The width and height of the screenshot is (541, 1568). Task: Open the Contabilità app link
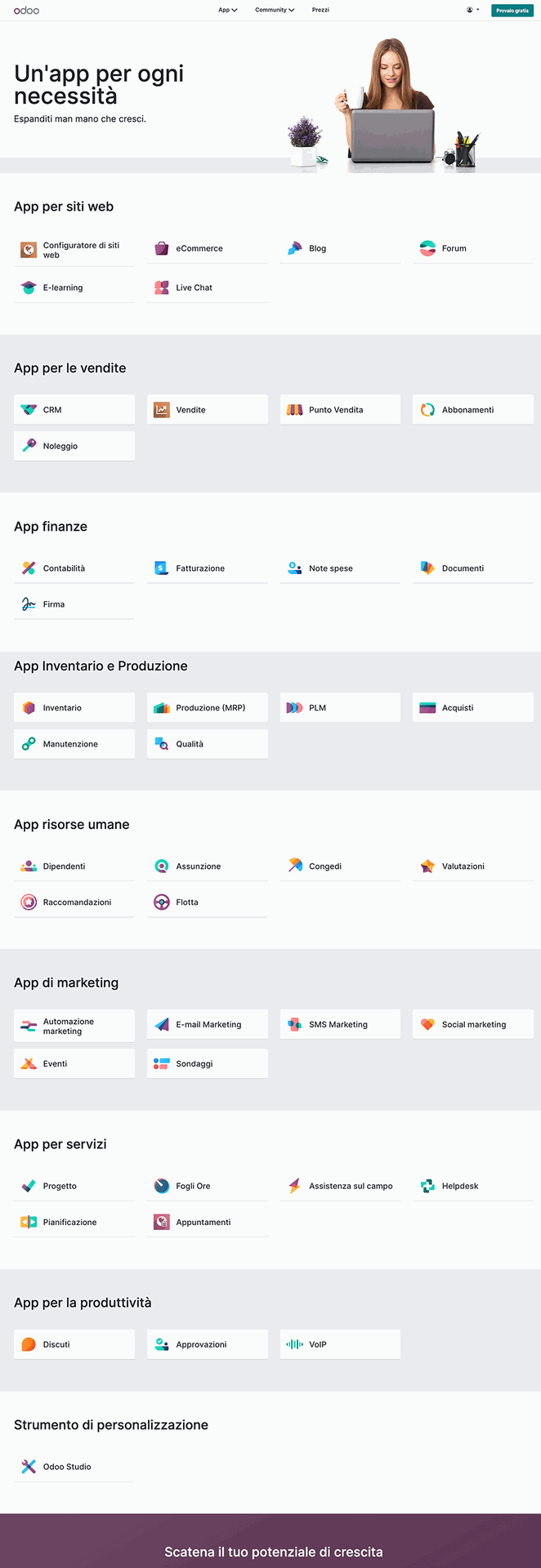(64, 568)
